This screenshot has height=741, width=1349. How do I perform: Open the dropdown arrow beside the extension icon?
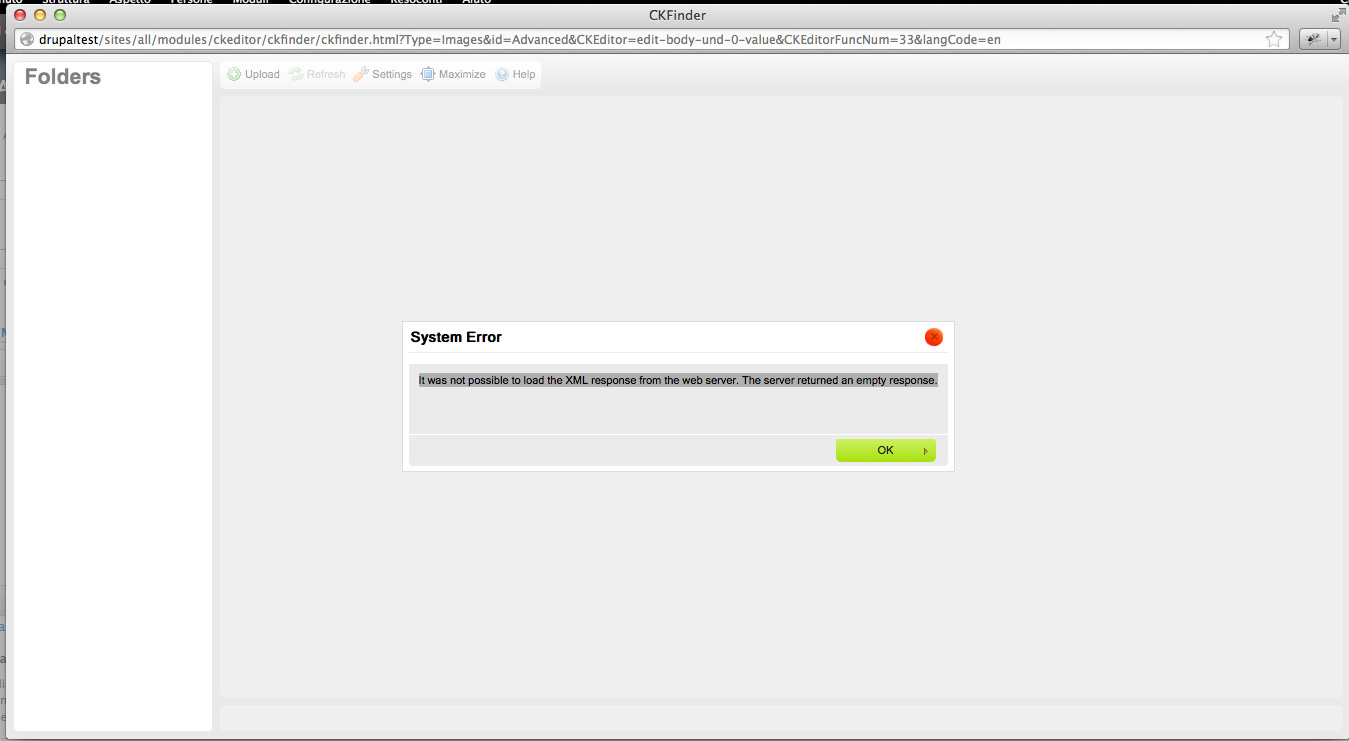[x=1333, y=39]
